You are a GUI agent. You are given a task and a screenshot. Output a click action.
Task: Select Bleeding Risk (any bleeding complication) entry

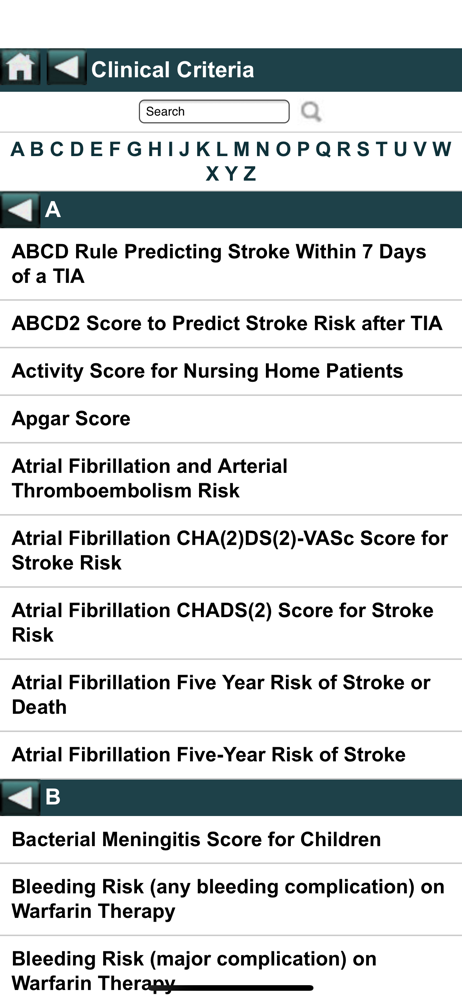(x=231, y=900)
